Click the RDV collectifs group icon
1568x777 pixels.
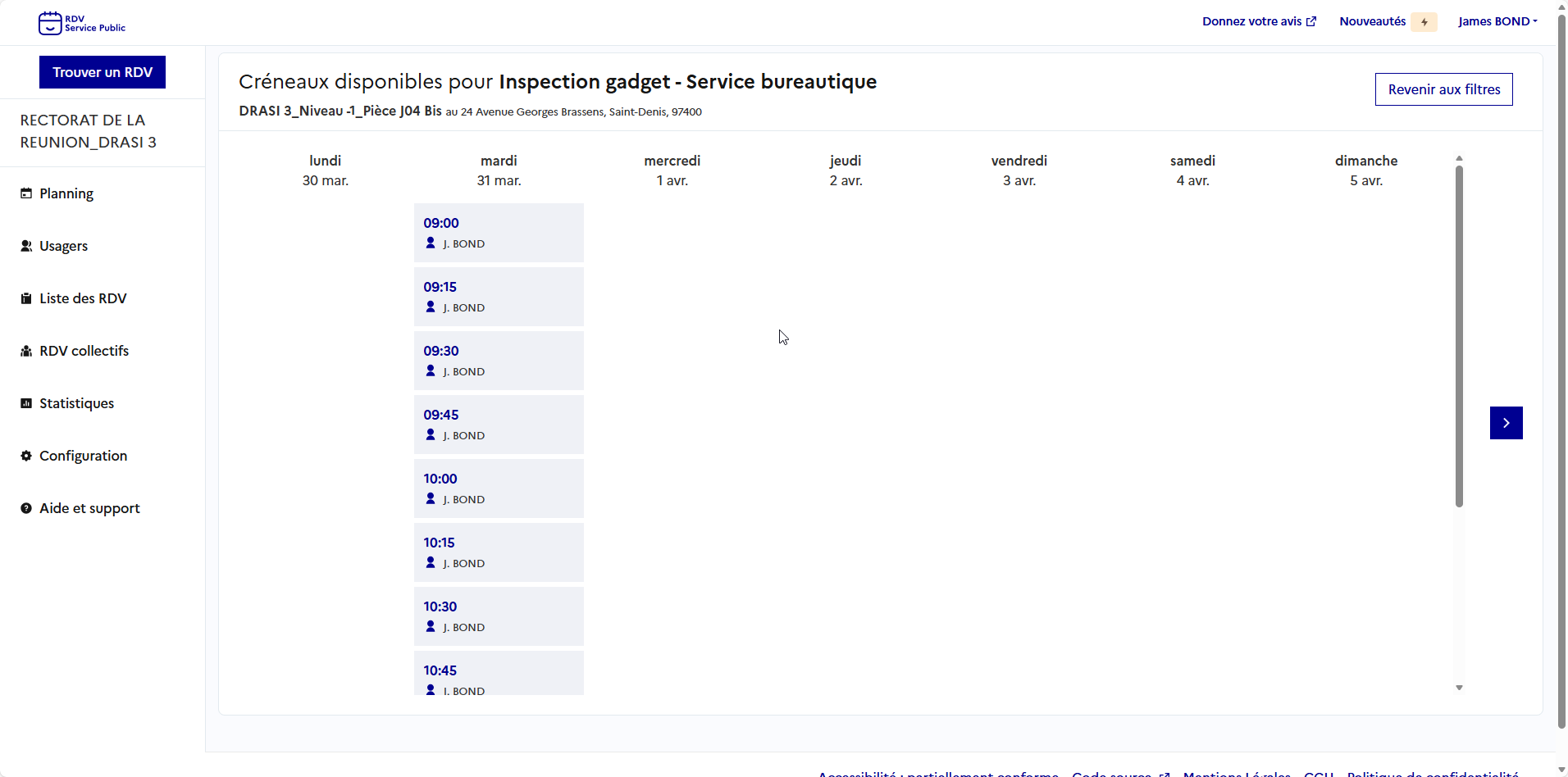coord(26,351)
